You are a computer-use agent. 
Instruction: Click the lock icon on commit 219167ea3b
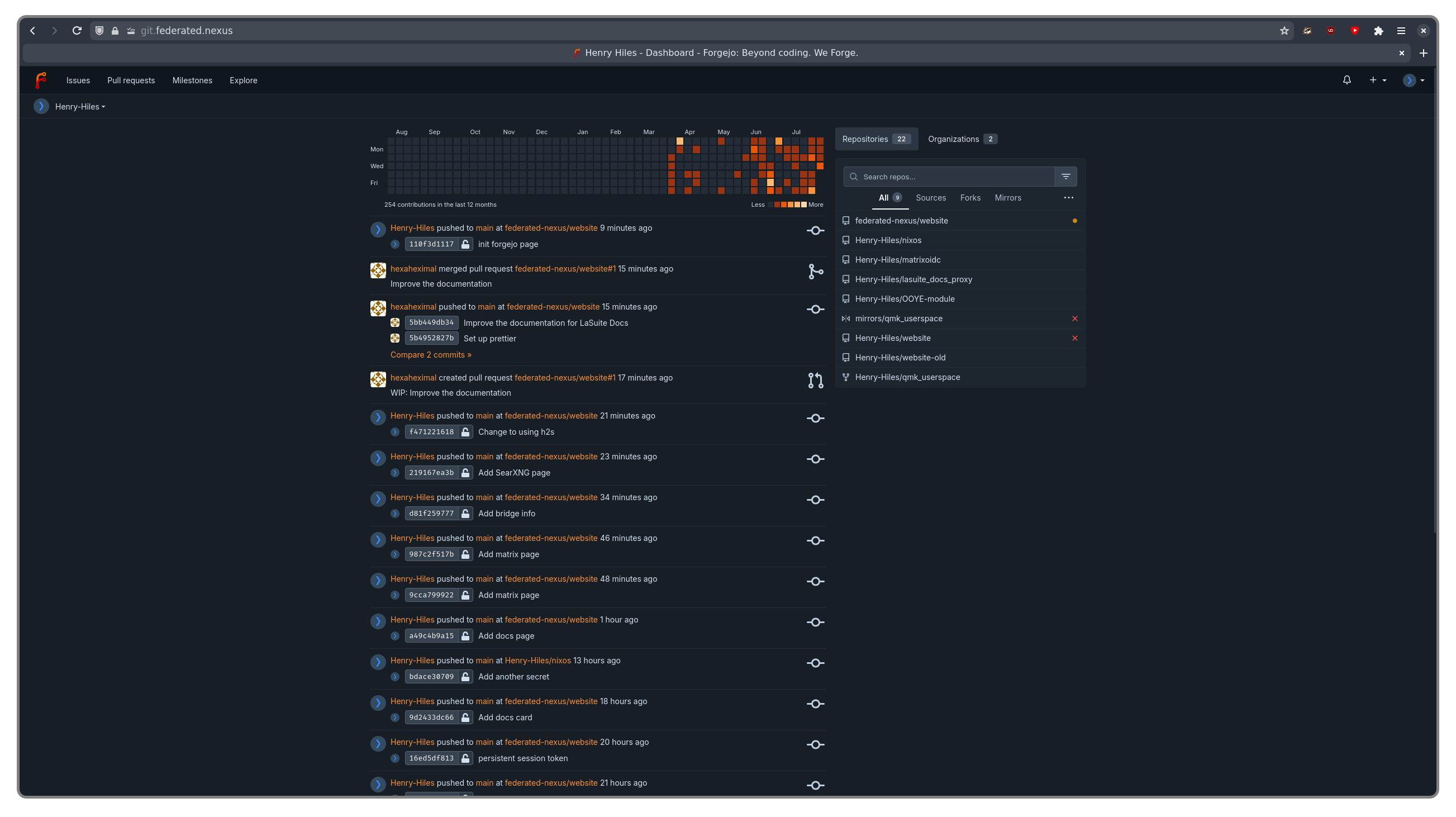(x=465, y=473)
